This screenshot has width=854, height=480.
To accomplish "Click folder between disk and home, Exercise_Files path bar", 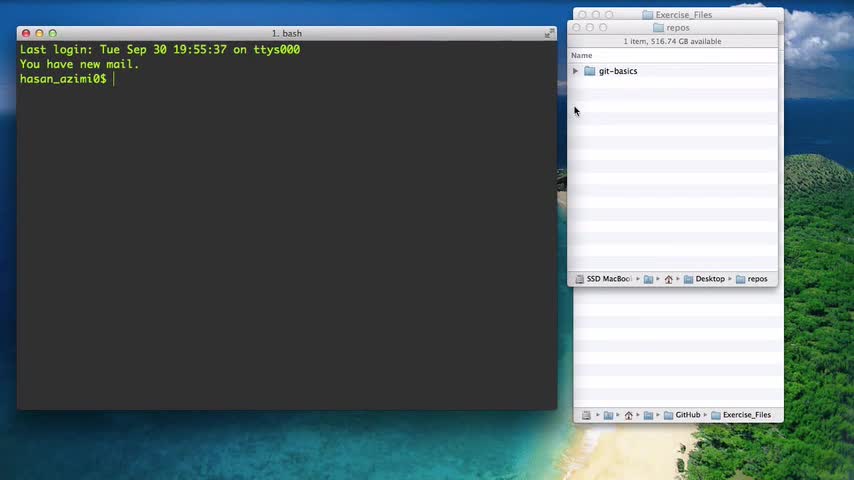I will [608, 415].
